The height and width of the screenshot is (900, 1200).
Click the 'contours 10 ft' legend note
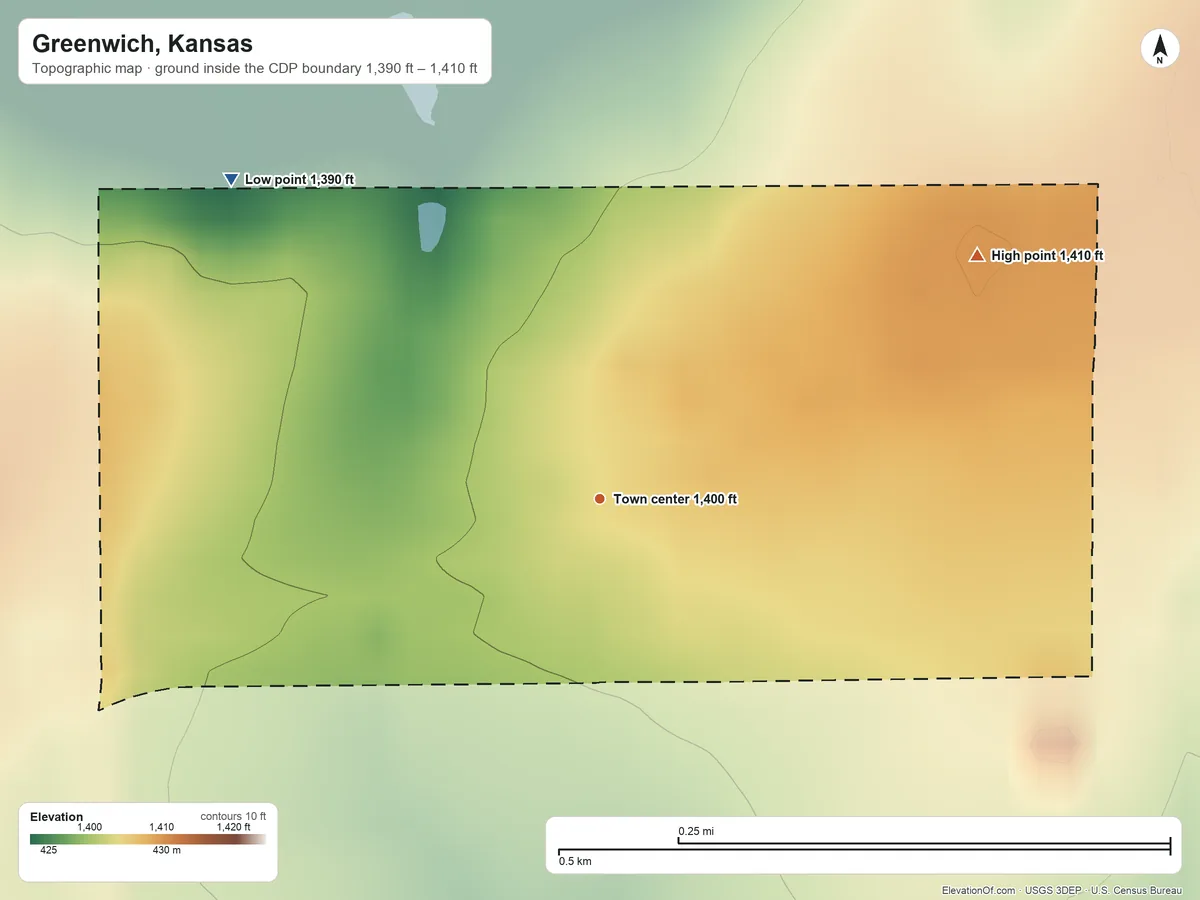[x=233, y=816]
